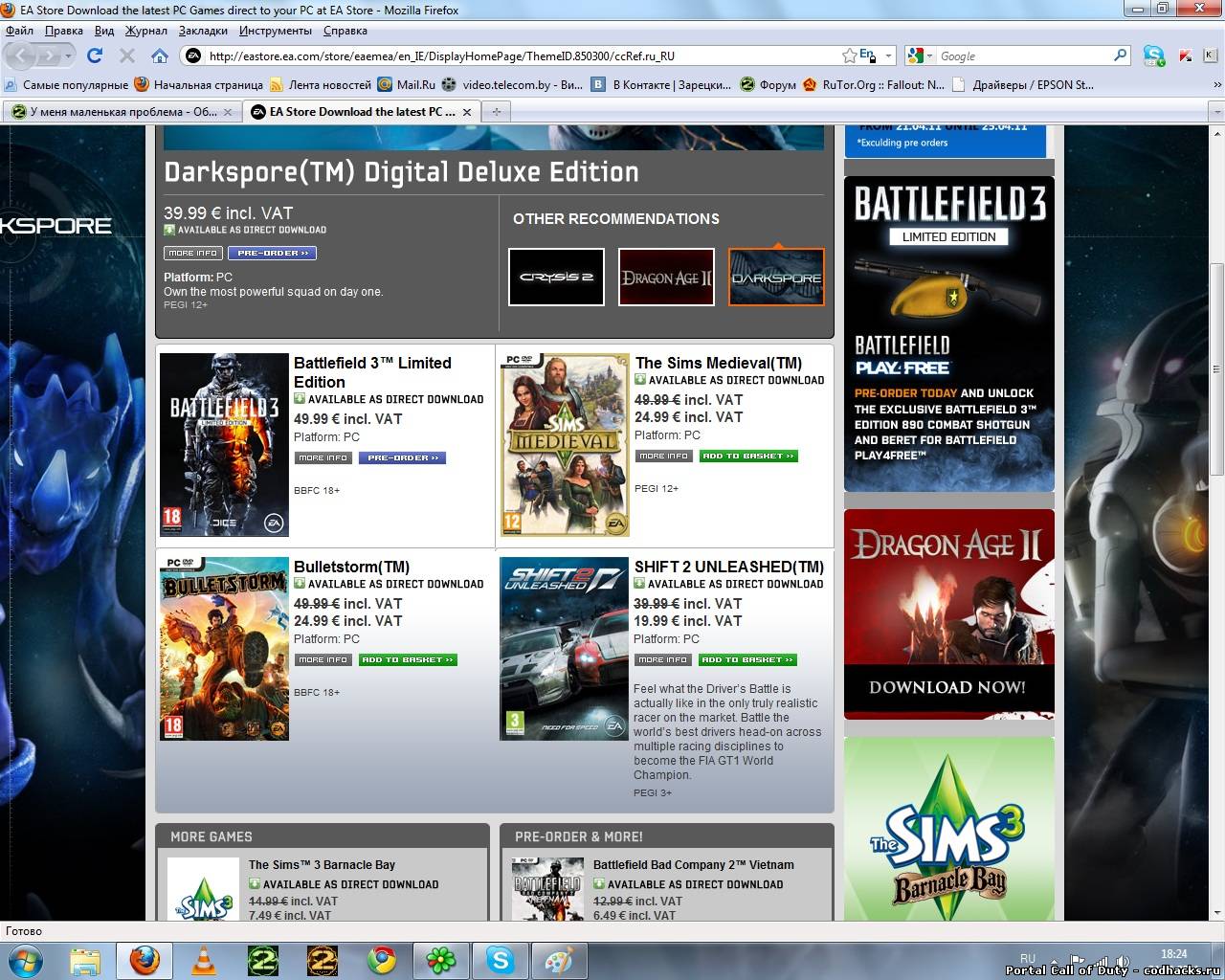Click the browser Back arrow button
Viewport: 1225px width, 980px height.
point(21,56)
